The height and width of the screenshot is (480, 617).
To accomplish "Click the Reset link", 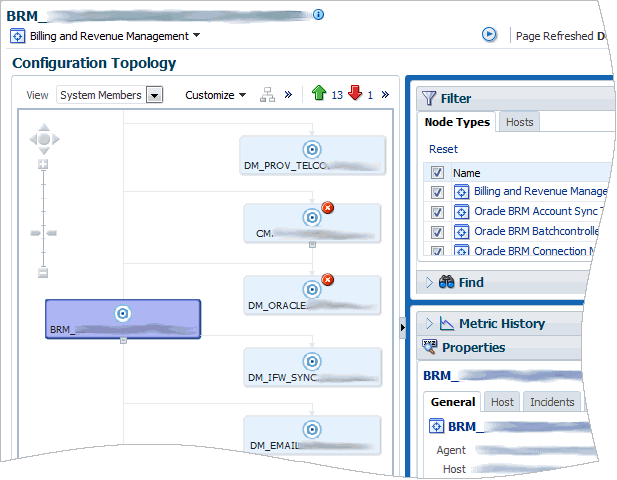I will coord(443,149).
